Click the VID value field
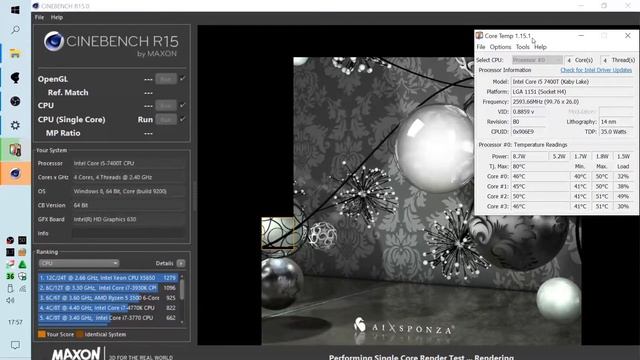Screen dimensions: 640x360 click(x=529, y=111)
